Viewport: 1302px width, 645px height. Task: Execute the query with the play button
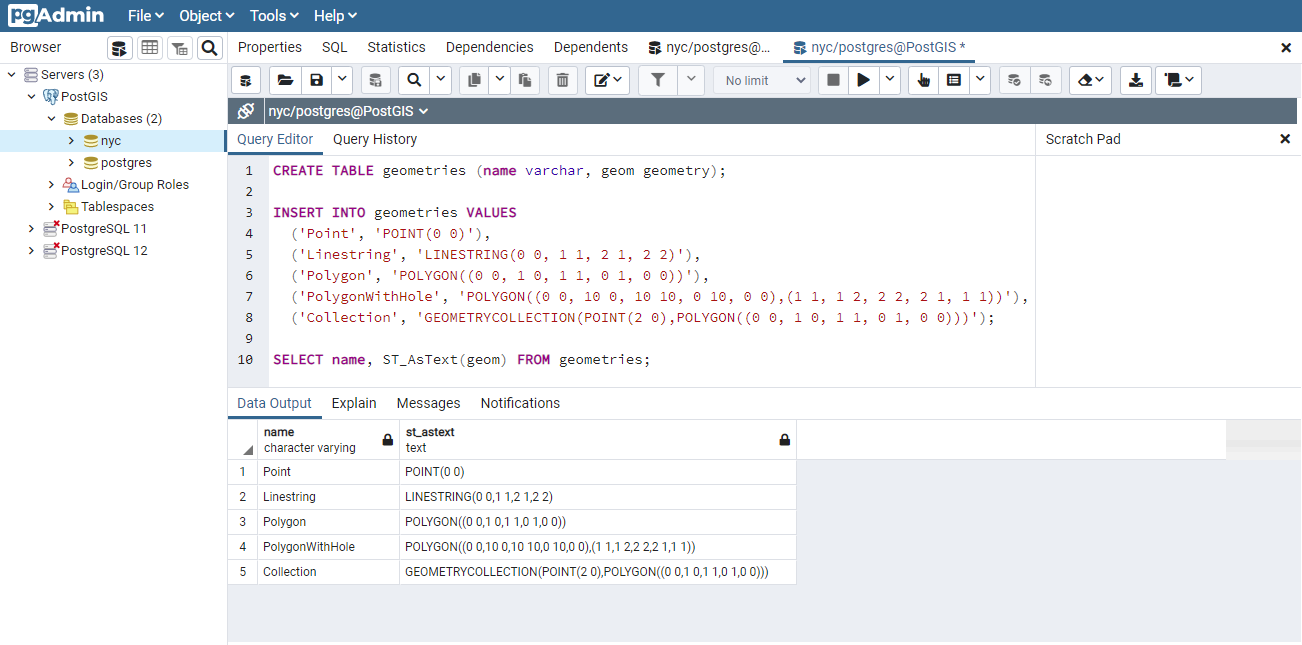[x=864, y=81]
